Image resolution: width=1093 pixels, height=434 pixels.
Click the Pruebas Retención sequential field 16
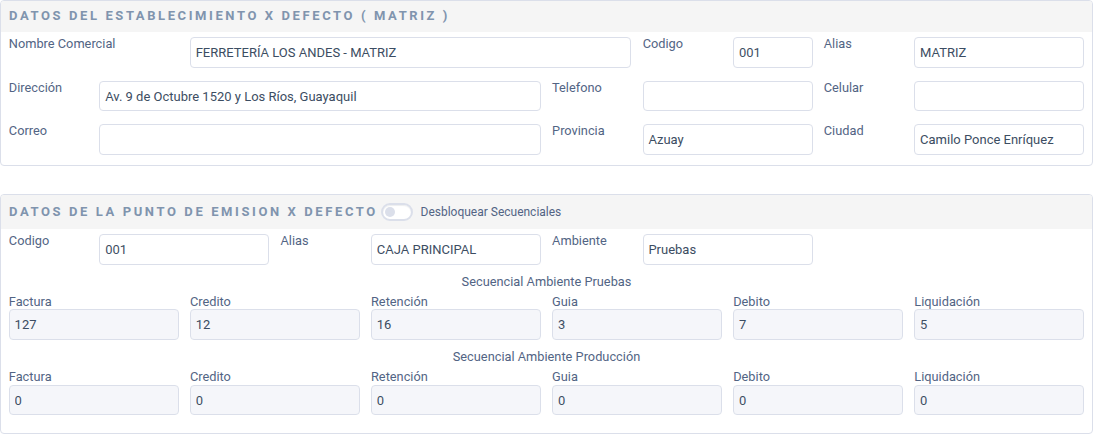(455, 325)
